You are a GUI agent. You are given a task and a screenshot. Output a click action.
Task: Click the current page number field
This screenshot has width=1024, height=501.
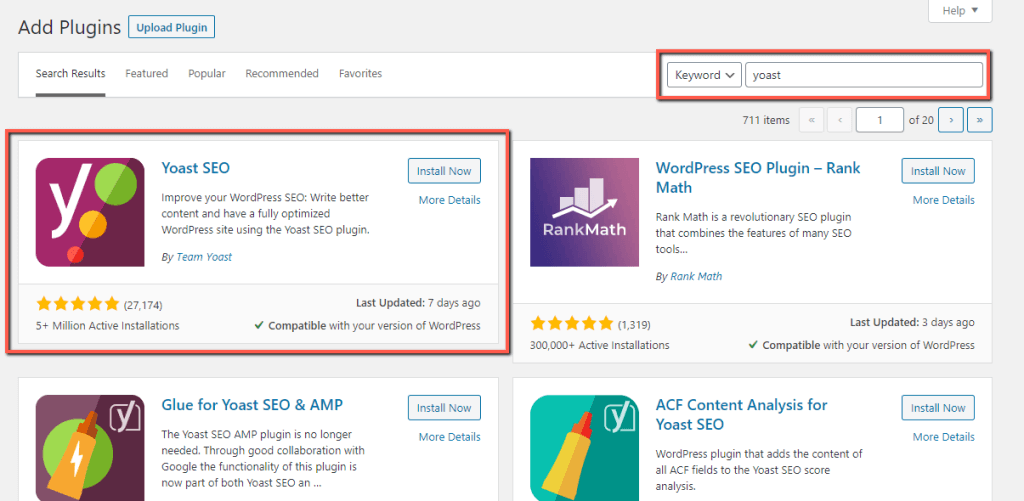point(880,120)
